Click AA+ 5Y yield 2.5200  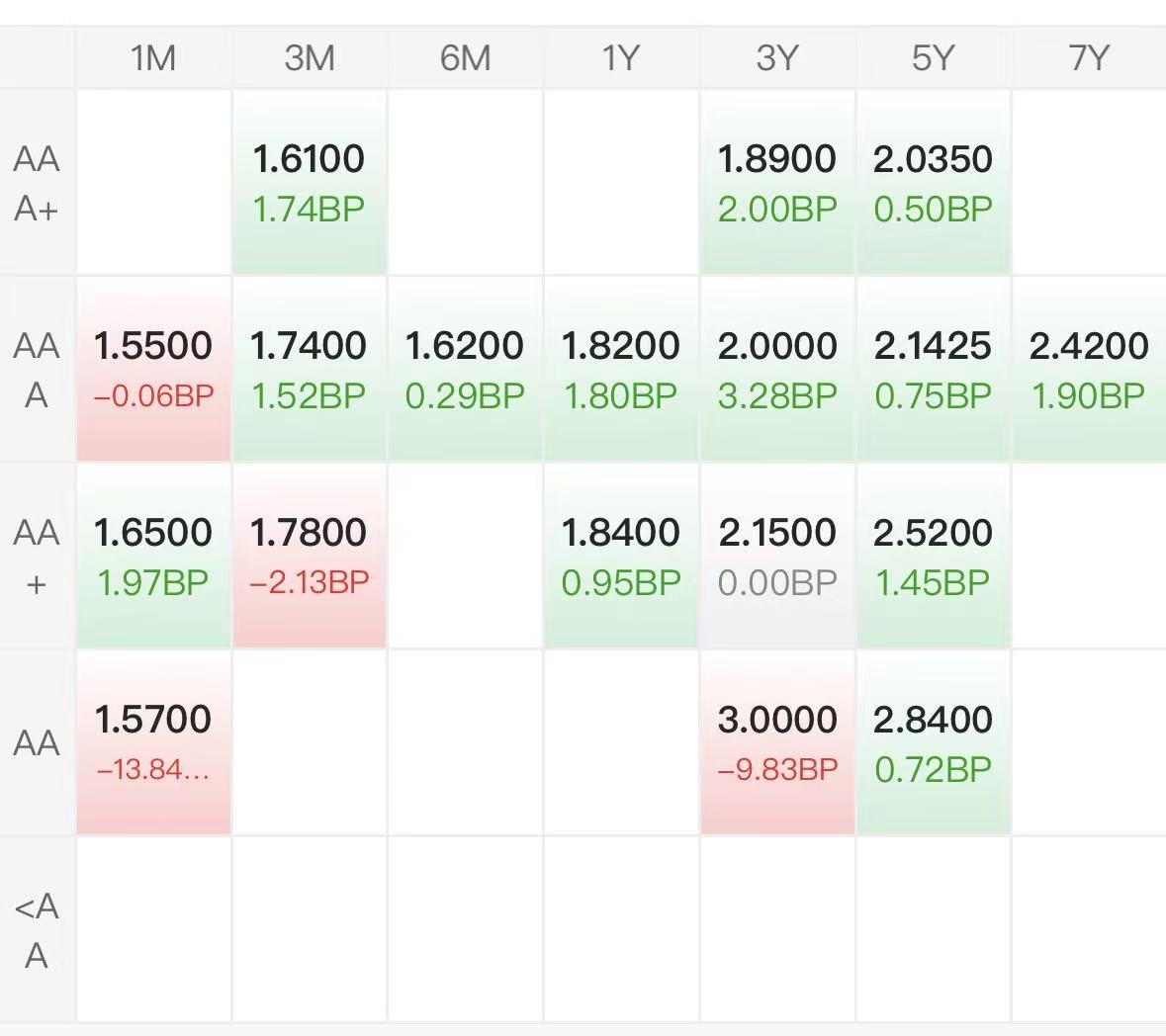933,533
